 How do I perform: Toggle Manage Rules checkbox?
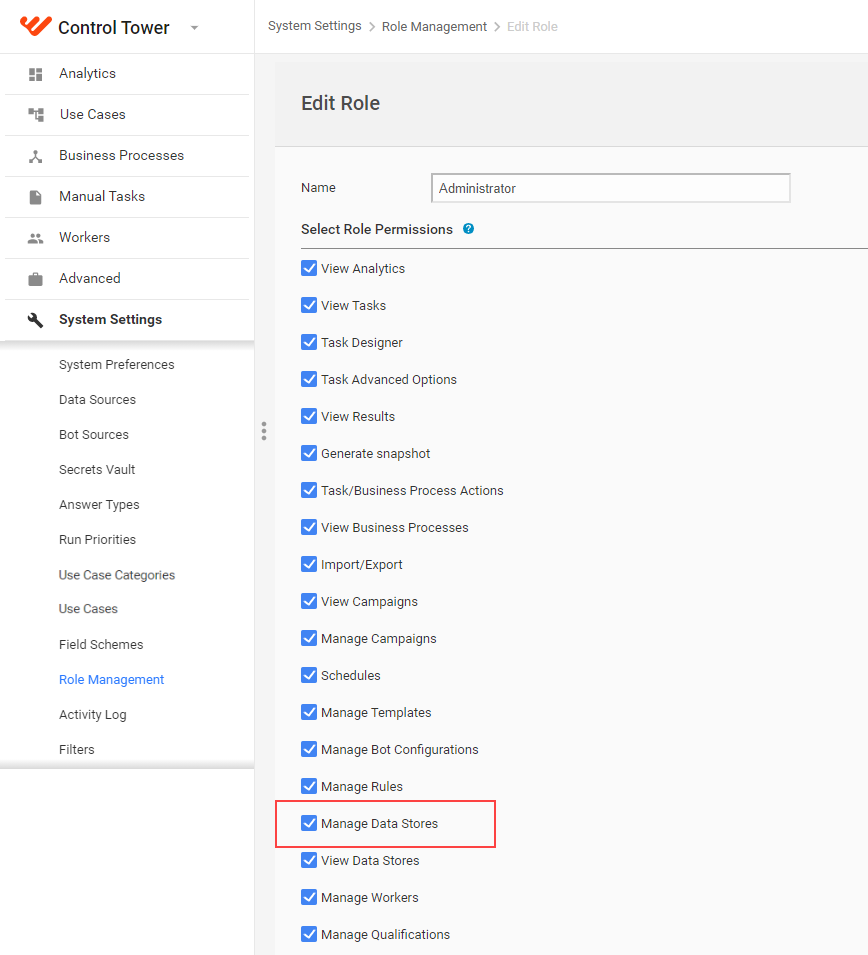pos(309,786)
